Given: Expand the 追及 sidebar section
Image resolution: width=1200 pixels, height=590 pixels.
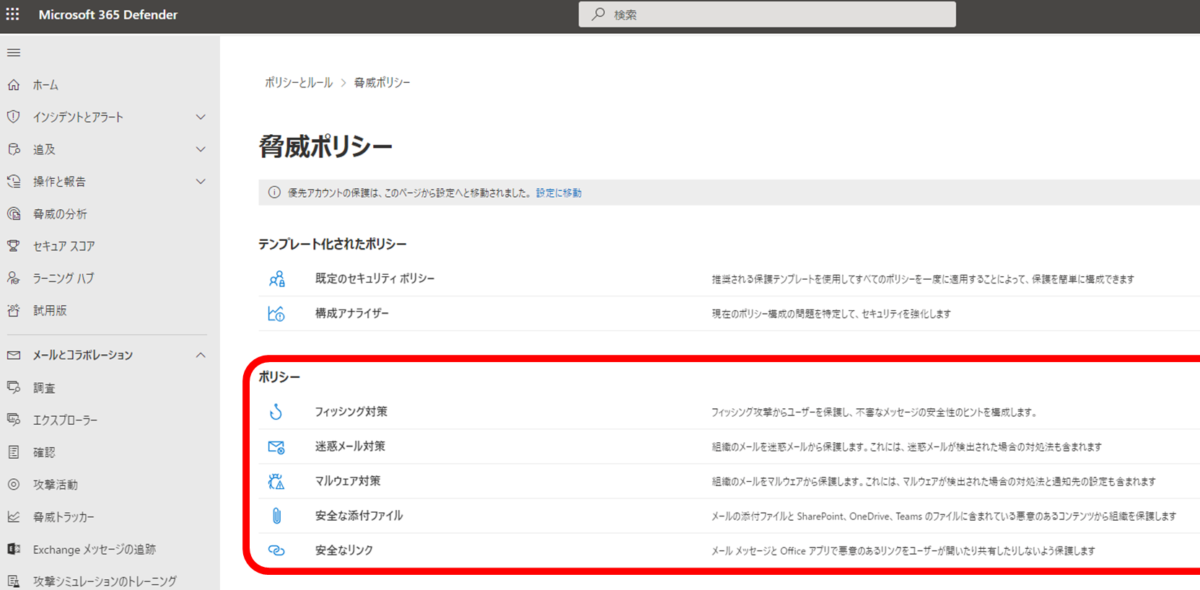Looking at the screenshot, I should [x=198, y=148].
